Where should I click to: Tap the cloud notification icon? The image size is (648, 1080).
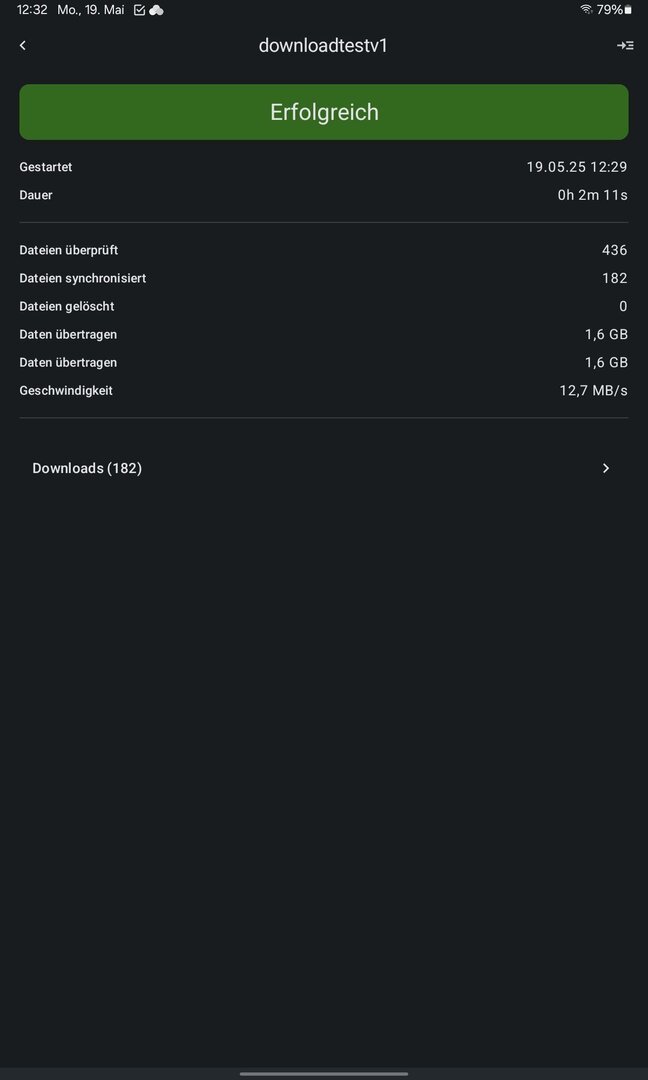[x=156, y=10]
